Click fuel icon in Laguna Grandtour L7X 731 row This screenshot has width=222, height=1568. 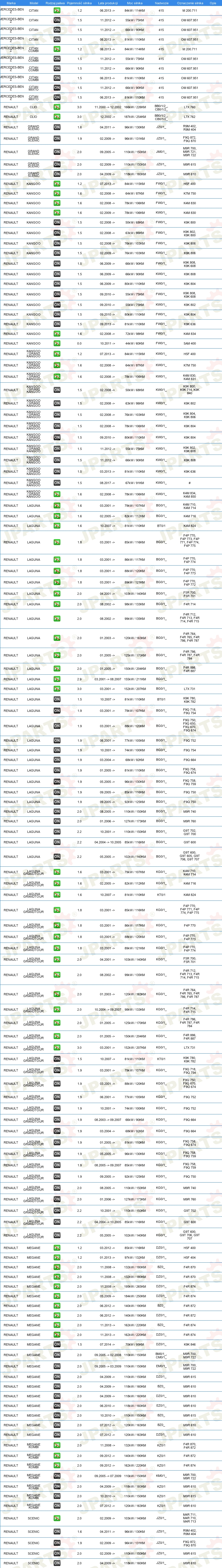(x=56, y=1048)
